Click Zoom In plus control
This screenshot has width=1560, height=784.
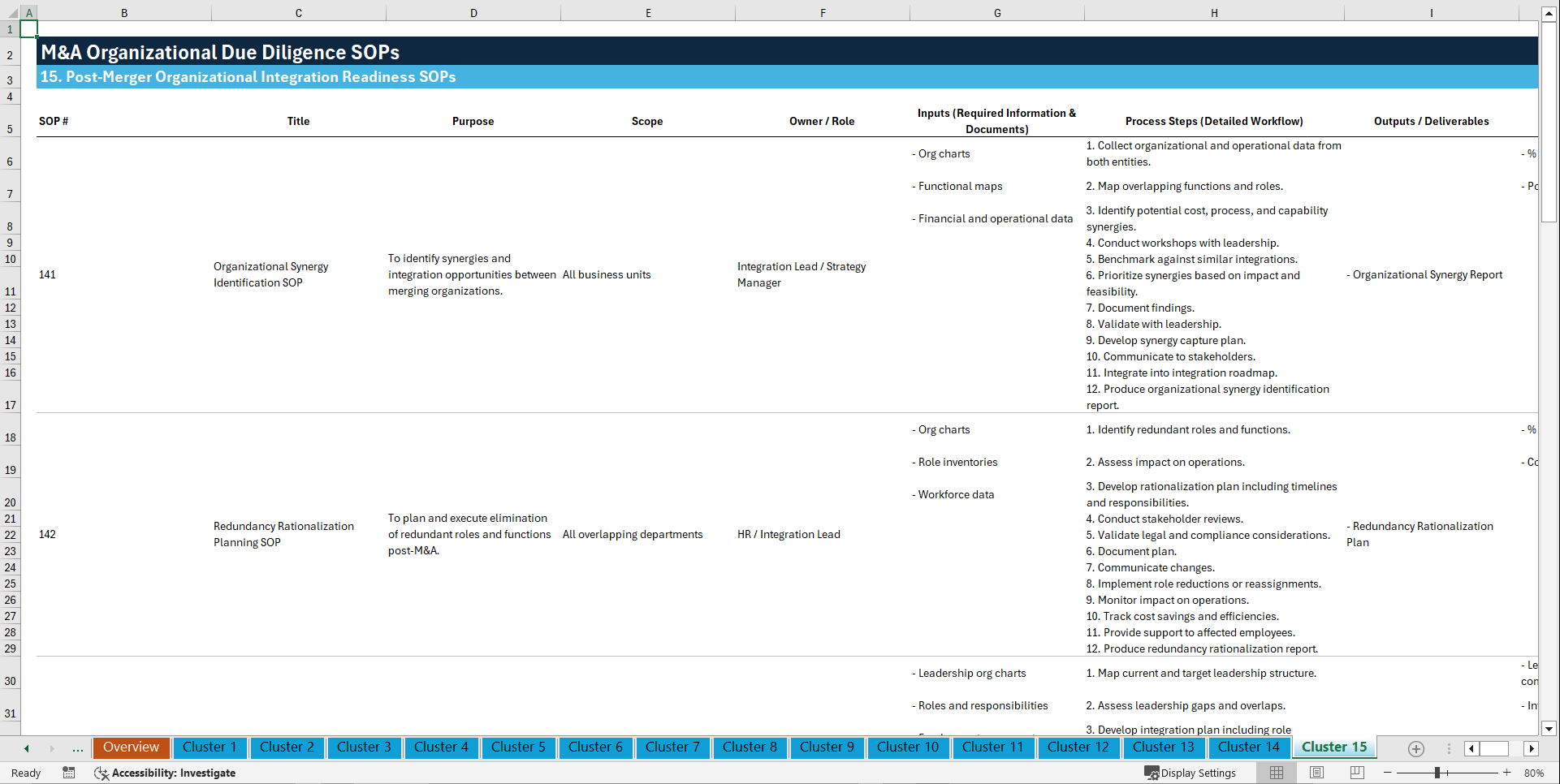pos(1508,773)
